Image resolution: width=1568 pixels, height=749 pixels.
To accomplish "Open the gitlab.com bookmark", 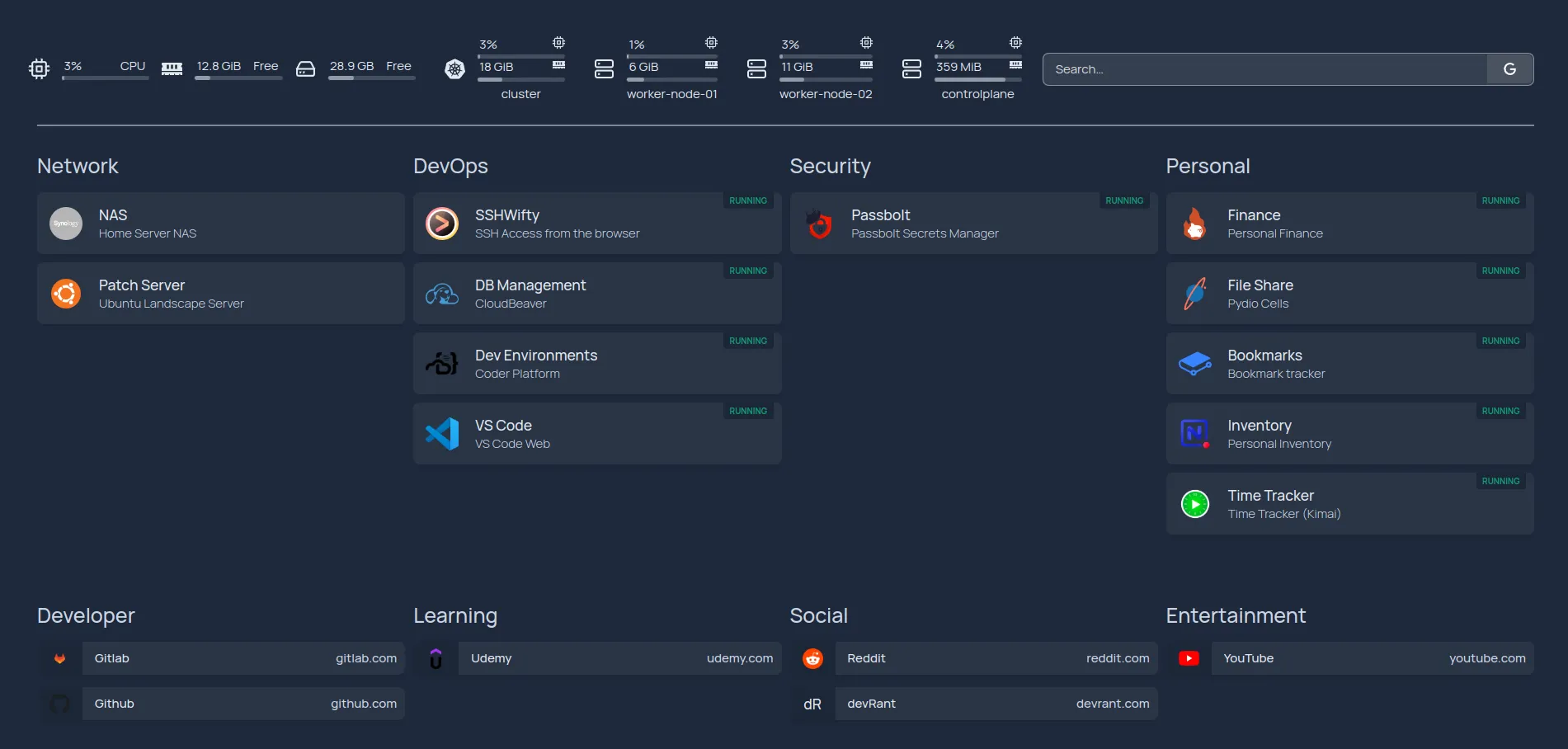I will tap(243, 658).
